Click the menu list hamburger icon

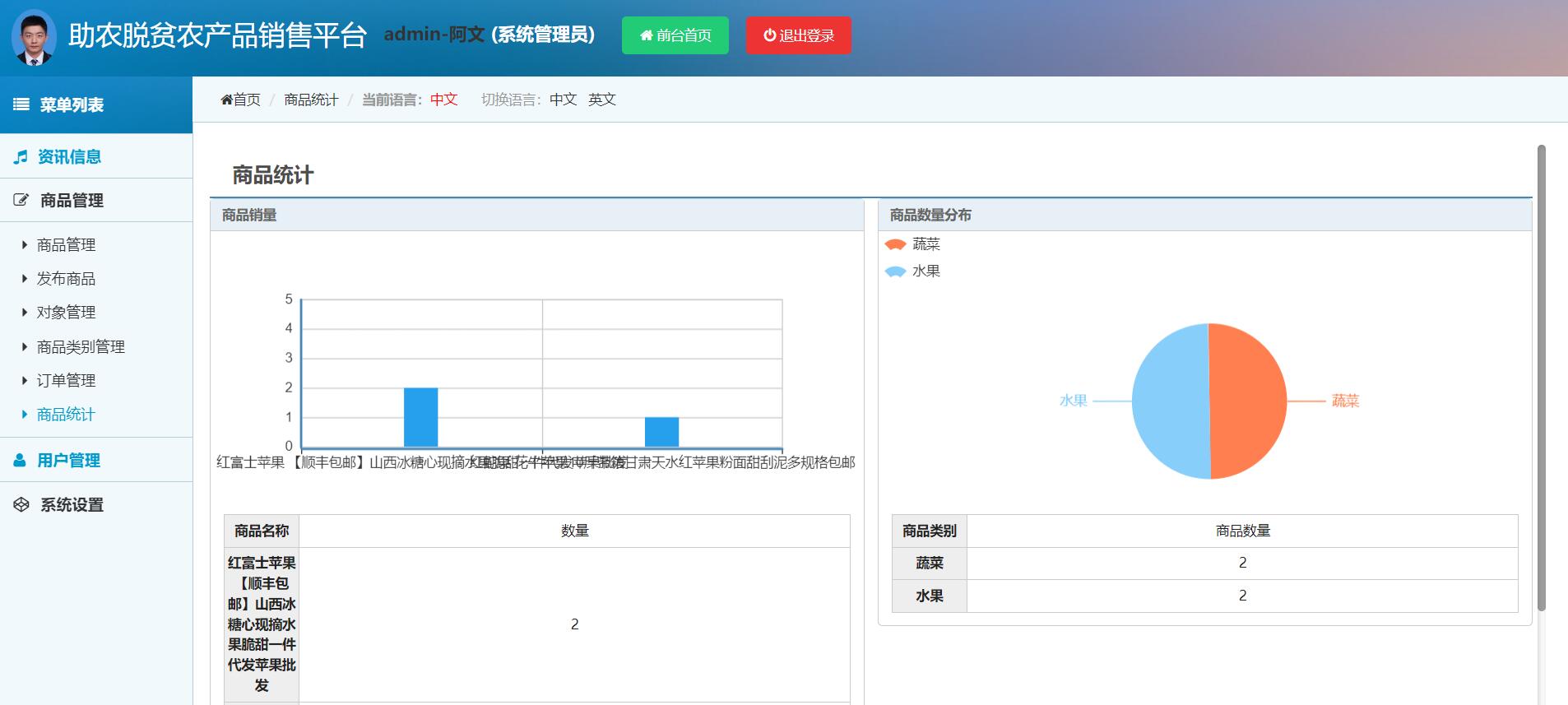(x=21, y=104)
